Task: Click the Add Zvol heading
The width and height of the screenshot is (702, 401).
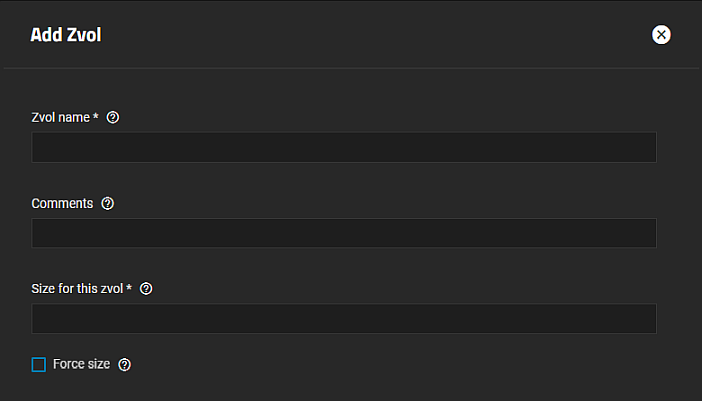Action: (66, 35)
